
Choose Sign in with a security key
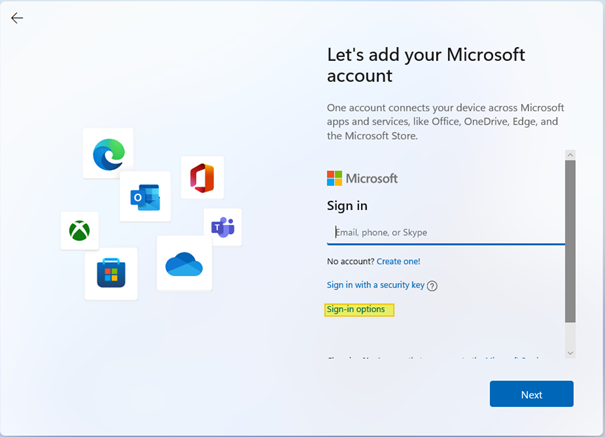tap(375, 285)
